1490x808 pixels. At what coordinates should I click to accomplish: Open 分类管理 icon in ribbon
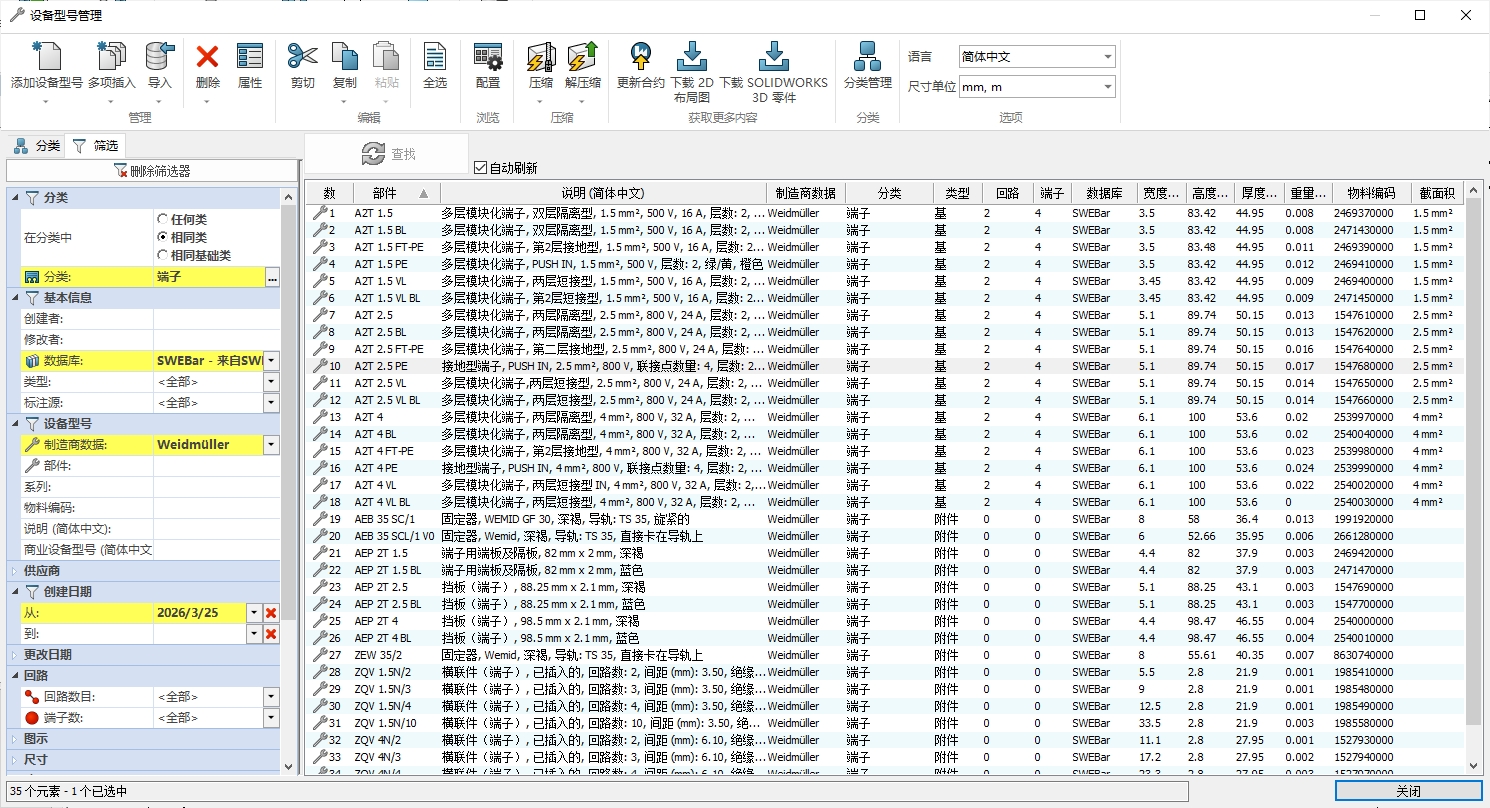pyautogui.click(x=867, y=58)
